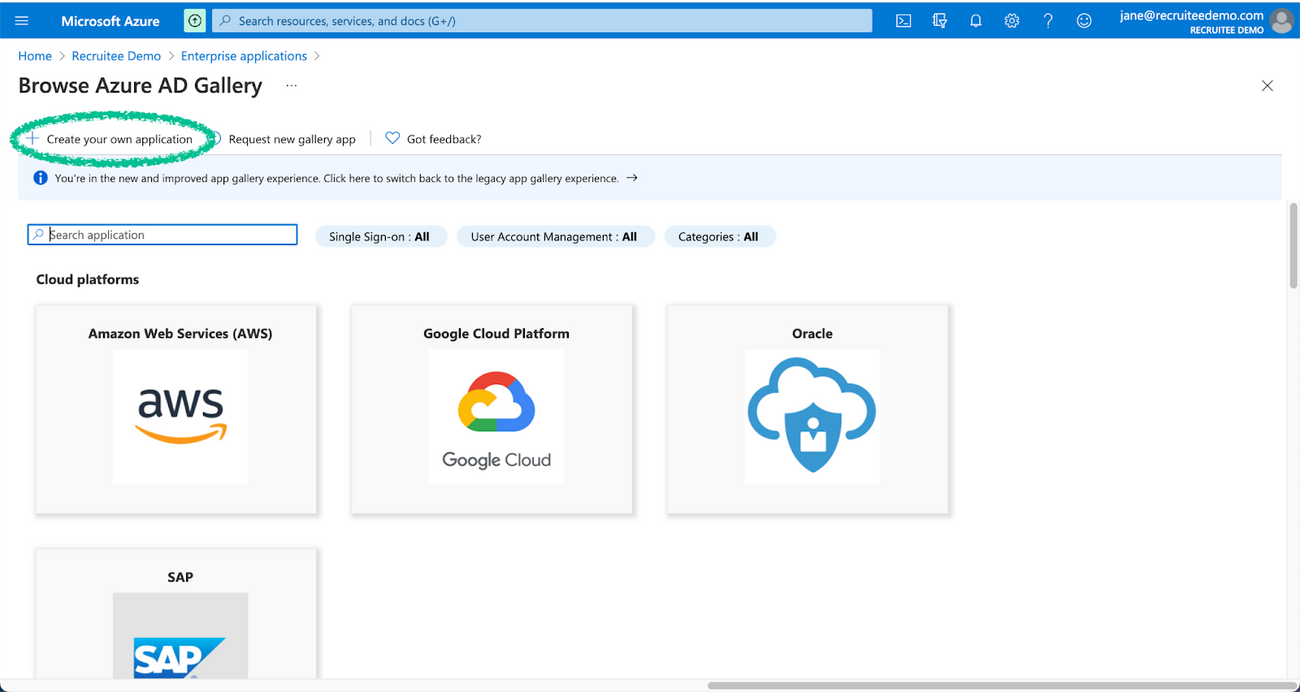This screenshot has width=1300, height=692.
Task: Focus the top search resources bar
Action: (542, 20)
